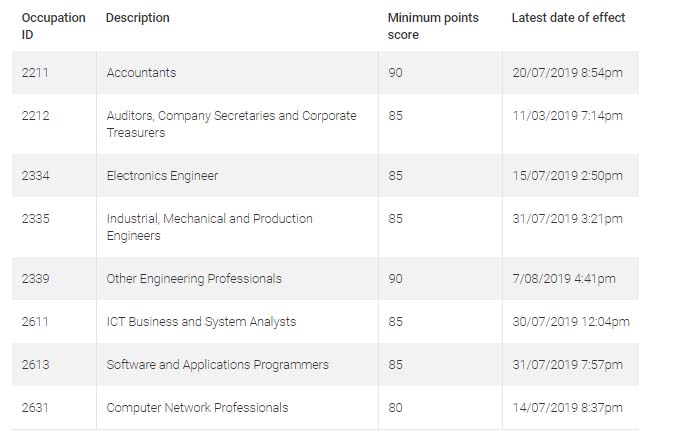Click occupation ID 2334
677x432 pixels.
click(x=35, y=176)
